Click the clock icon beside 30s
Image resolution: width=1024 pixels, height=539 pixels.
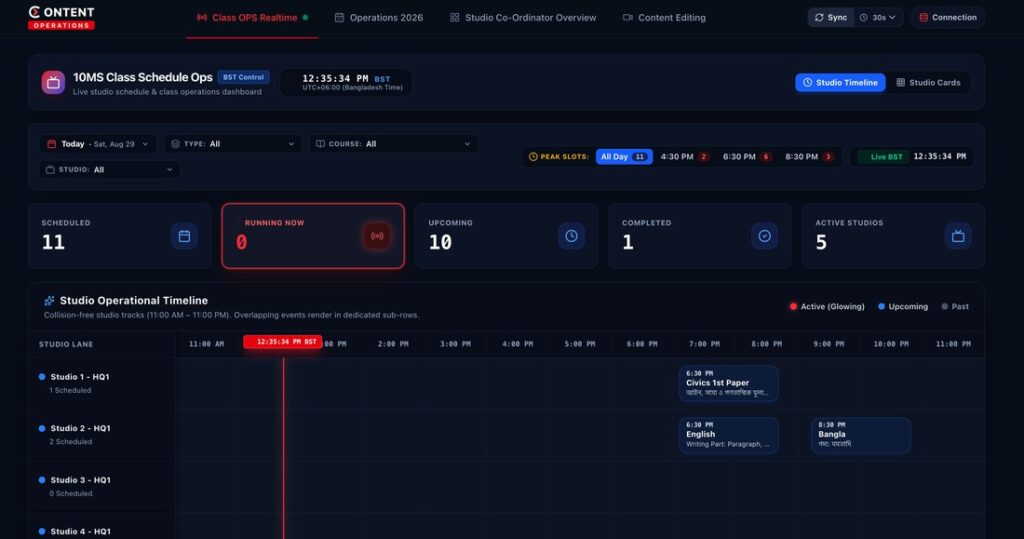pos(863,18)
